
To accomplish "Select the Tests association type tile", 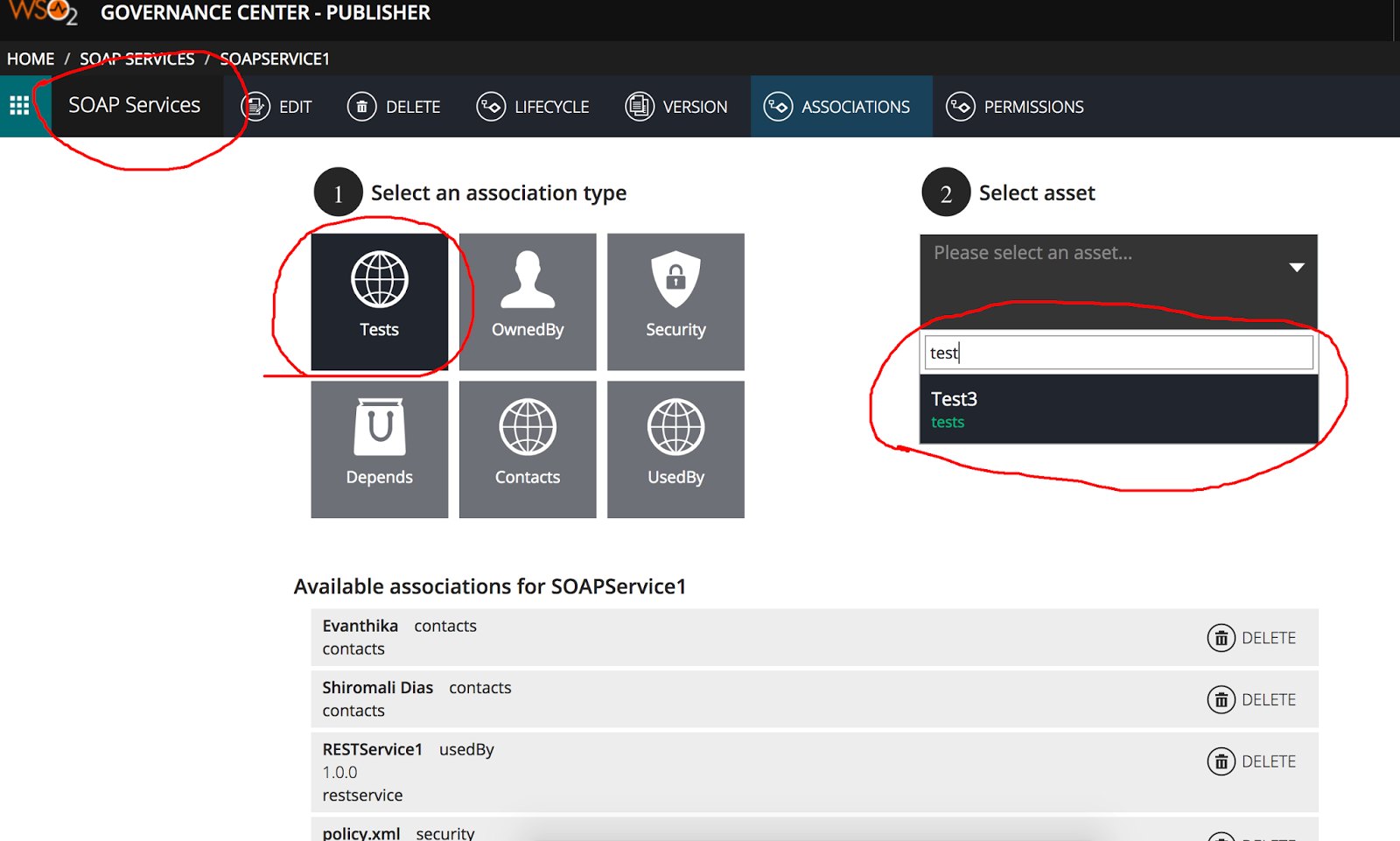I will pos(380,302).
